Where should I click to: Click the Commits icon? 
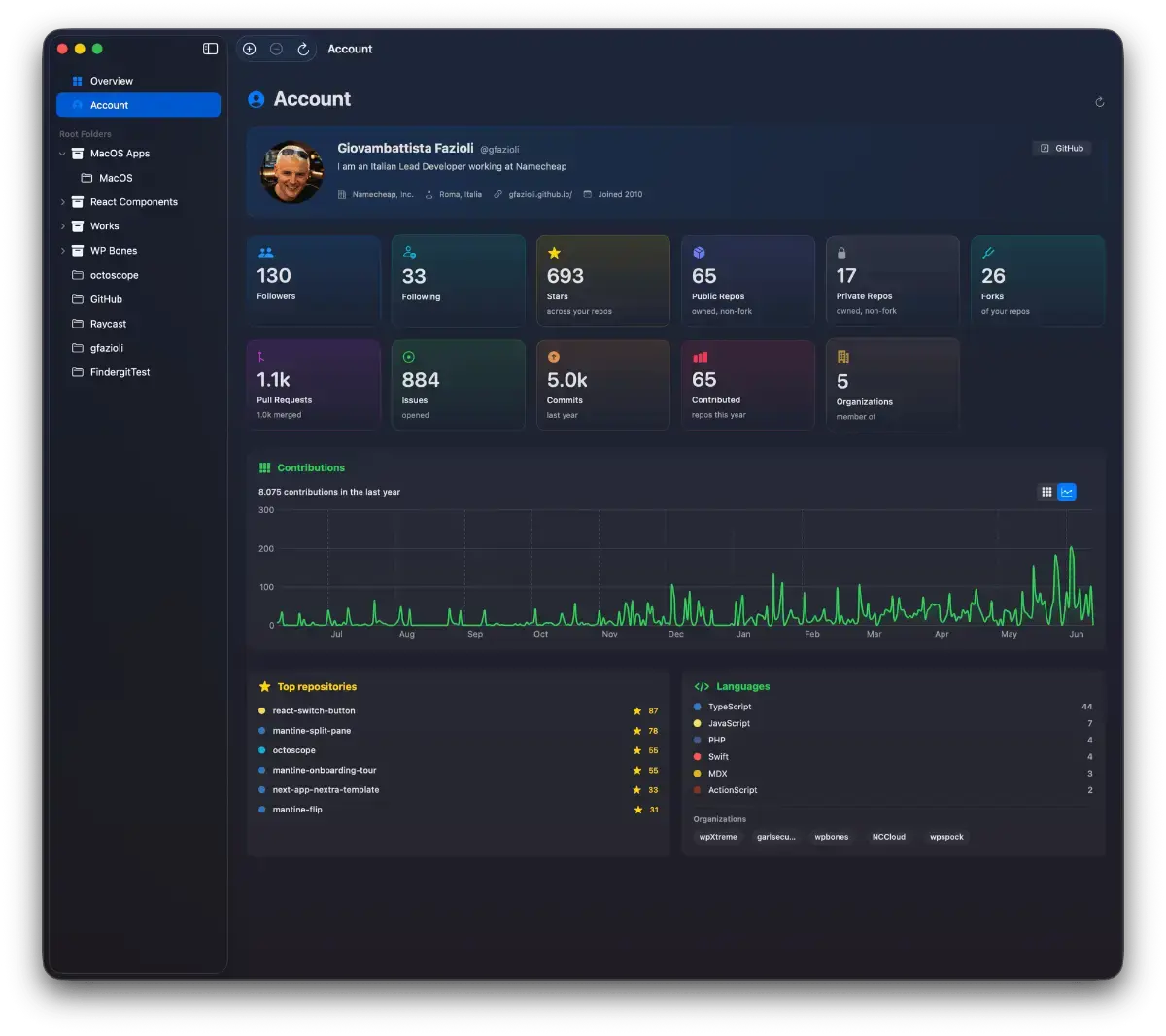553,357
